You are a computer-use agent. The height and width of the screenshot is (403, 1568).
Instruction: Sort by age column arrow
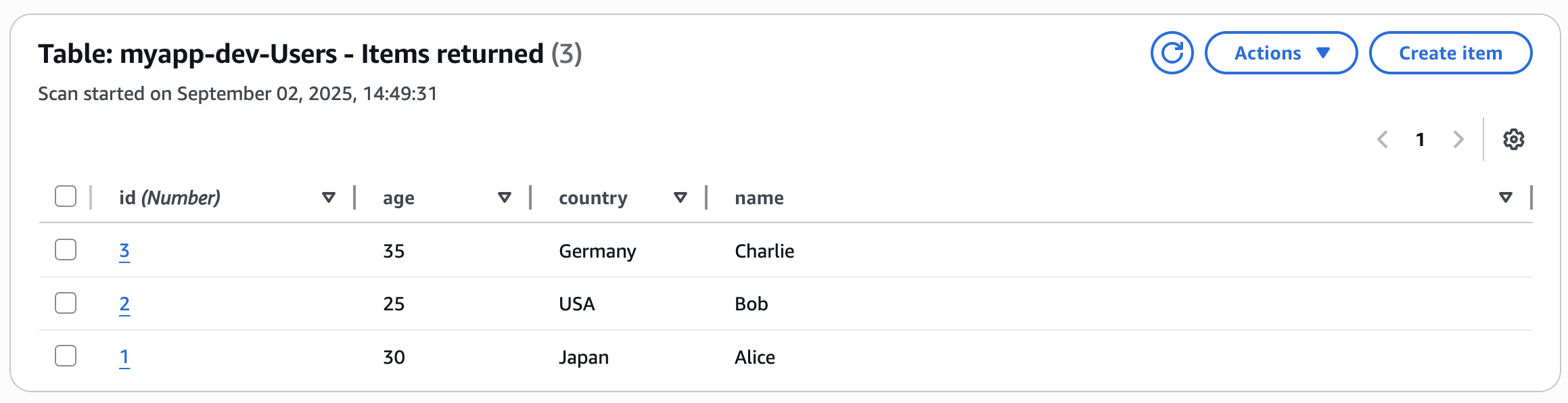504,197
